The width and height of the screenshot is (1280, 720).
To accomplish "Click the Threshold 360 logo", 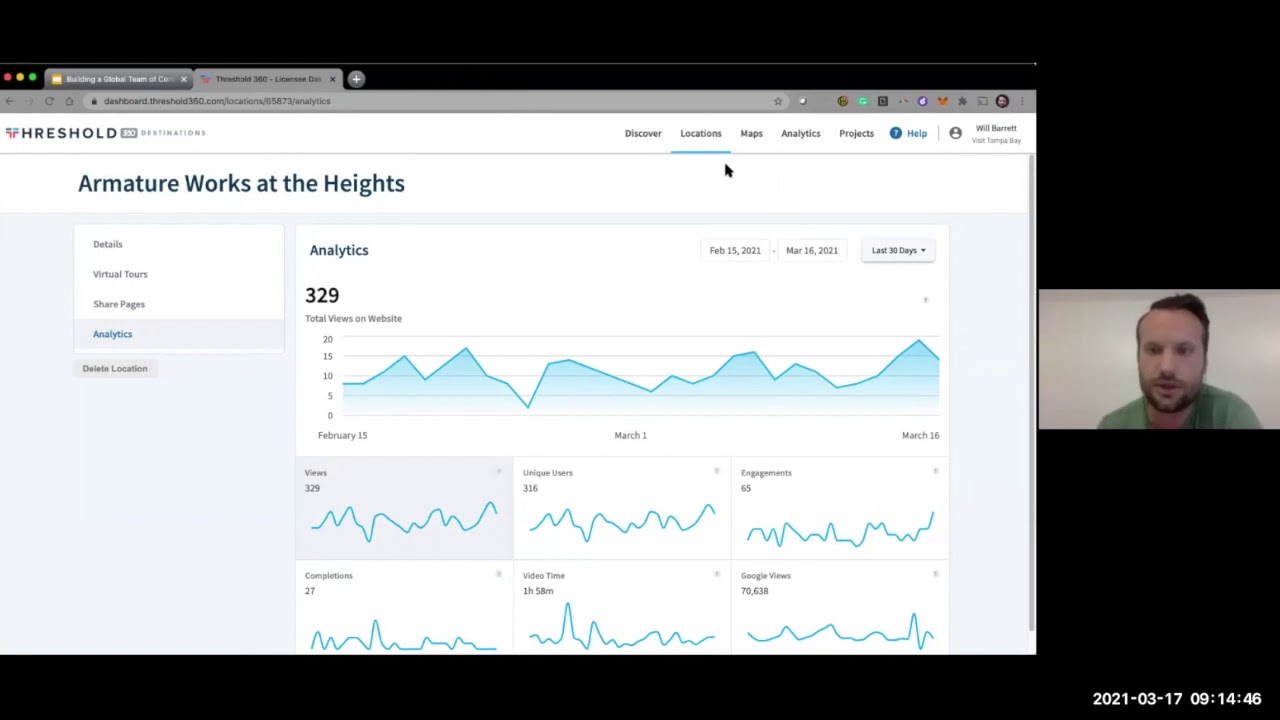I will pos(105,133).
